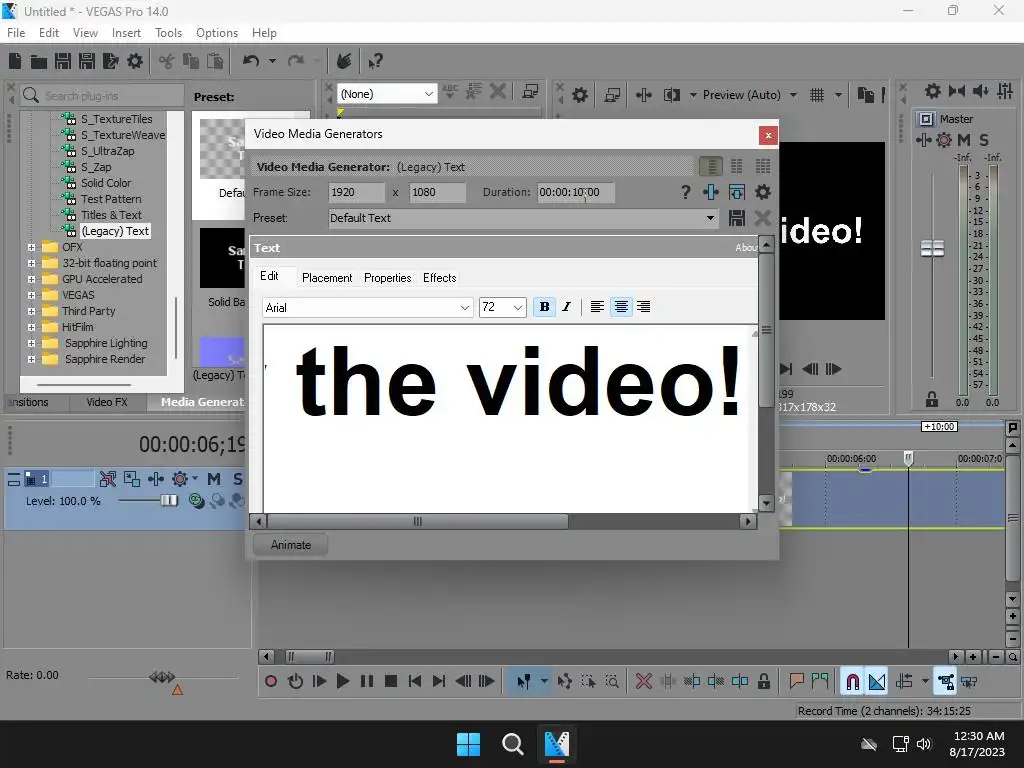Click the Overlays grid icon in preview

pyautogui.click(x=816, y=95)
